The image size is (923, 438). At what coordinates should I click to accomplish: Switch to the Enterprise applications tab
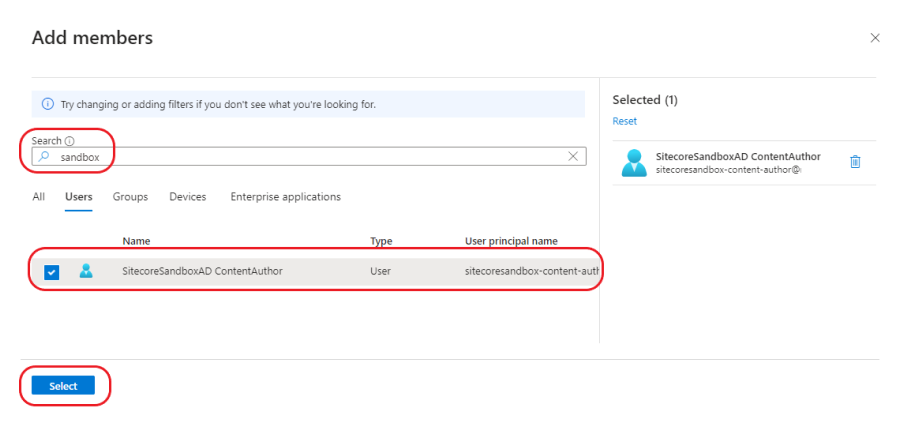pos(285,197)
